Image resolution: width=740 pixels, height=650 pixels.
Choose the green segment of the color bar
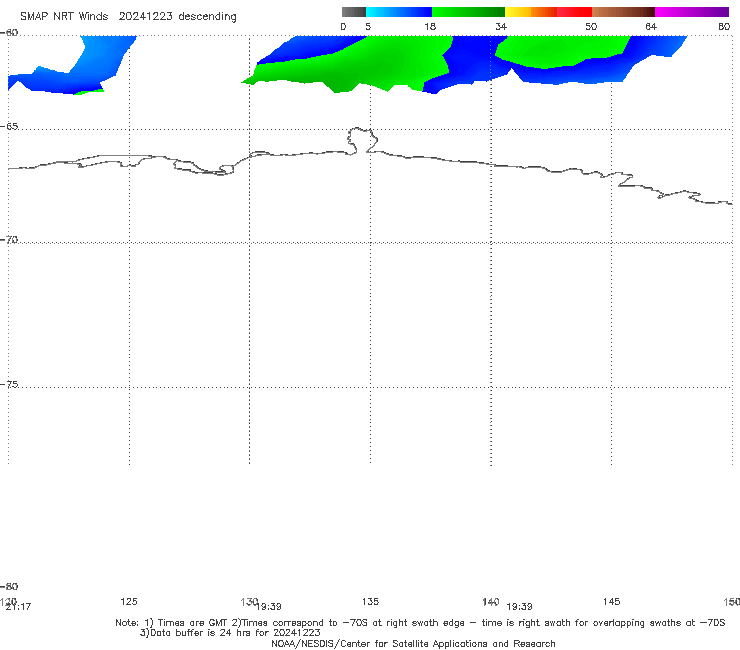click(x=468, y=12)
